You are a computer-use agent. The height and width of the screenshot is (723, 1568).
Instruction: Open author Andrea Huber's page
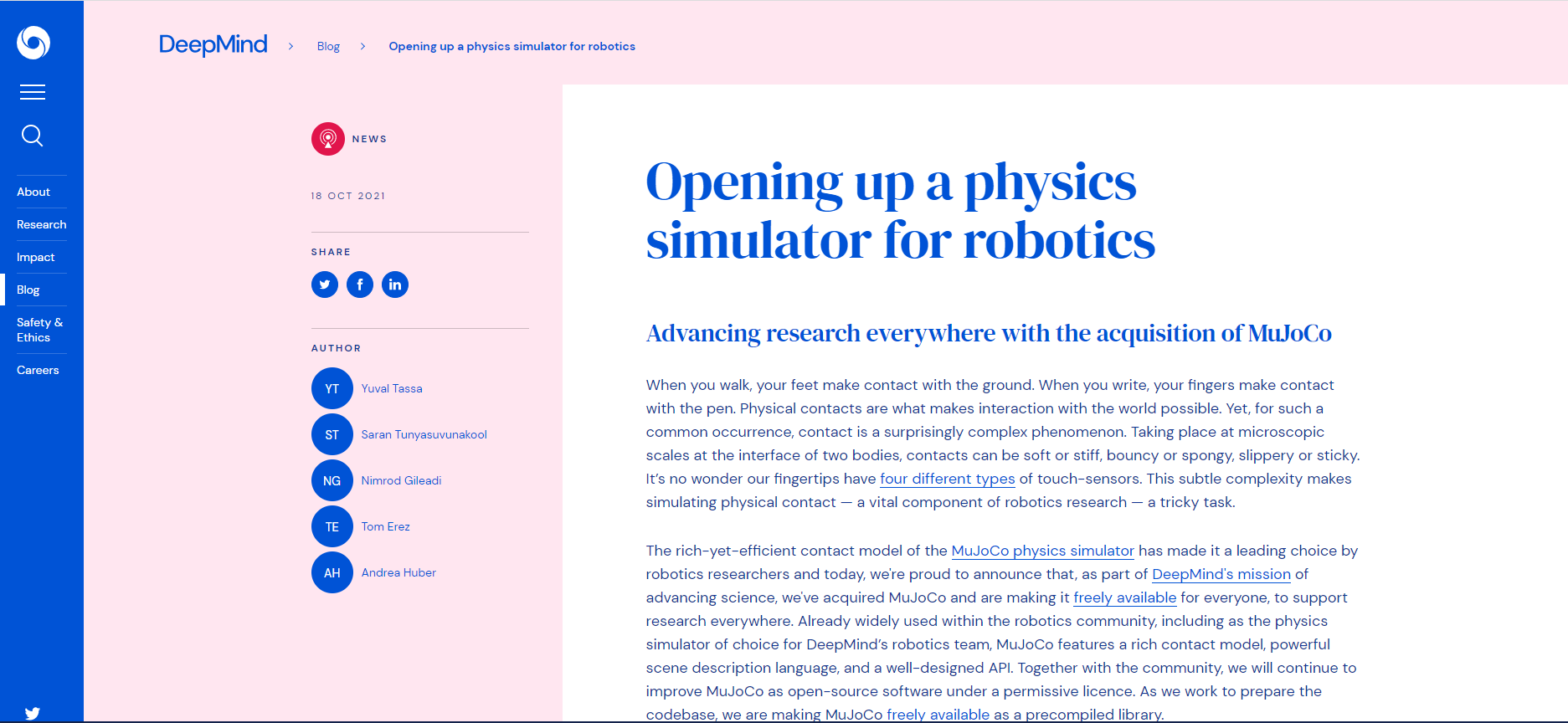click(x=398, y=572)
